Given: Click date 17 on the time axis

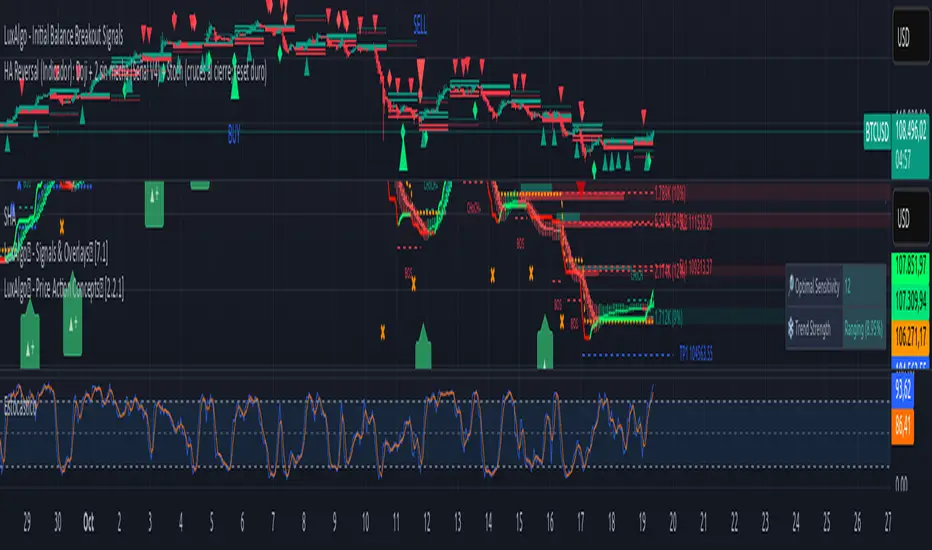Looking at the screenshot, I should (x=581, y=523).
